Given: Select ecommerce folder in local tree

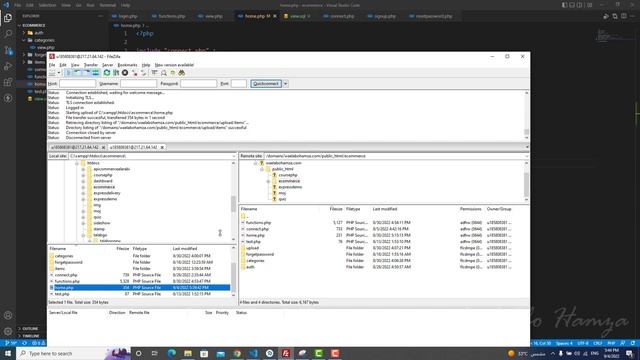Looking at the screenshot, I should [104, 187].
